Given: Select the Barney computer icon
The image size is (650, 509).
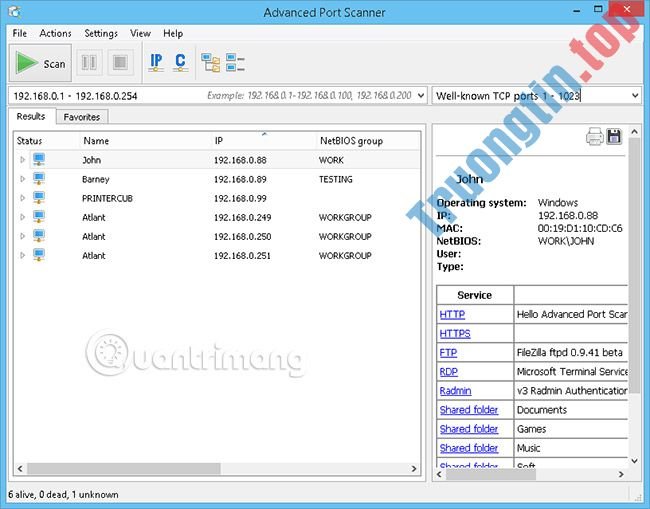Looking at the screenshot, I should pos(39,179).
